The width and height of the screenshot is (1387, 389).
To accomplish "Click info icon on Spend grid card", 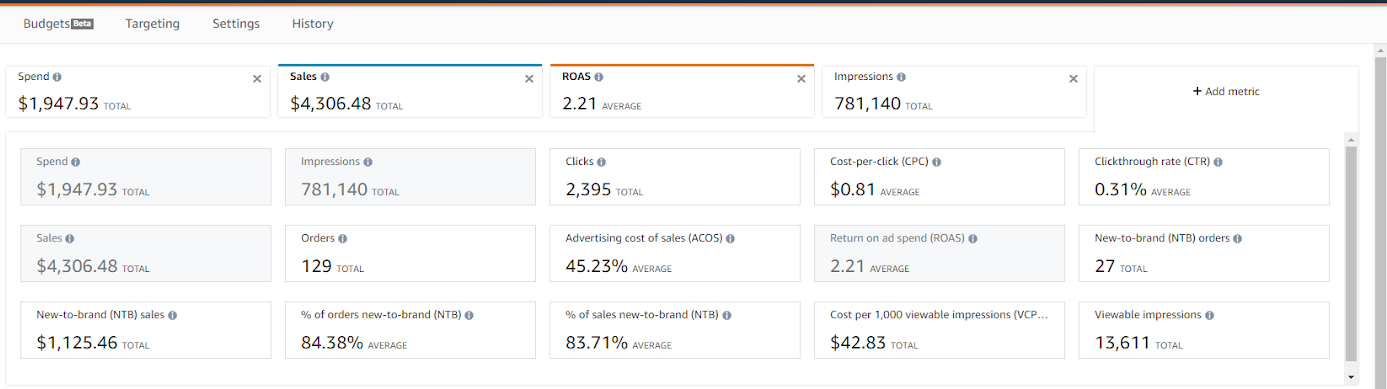I will [x=76, y=162].
